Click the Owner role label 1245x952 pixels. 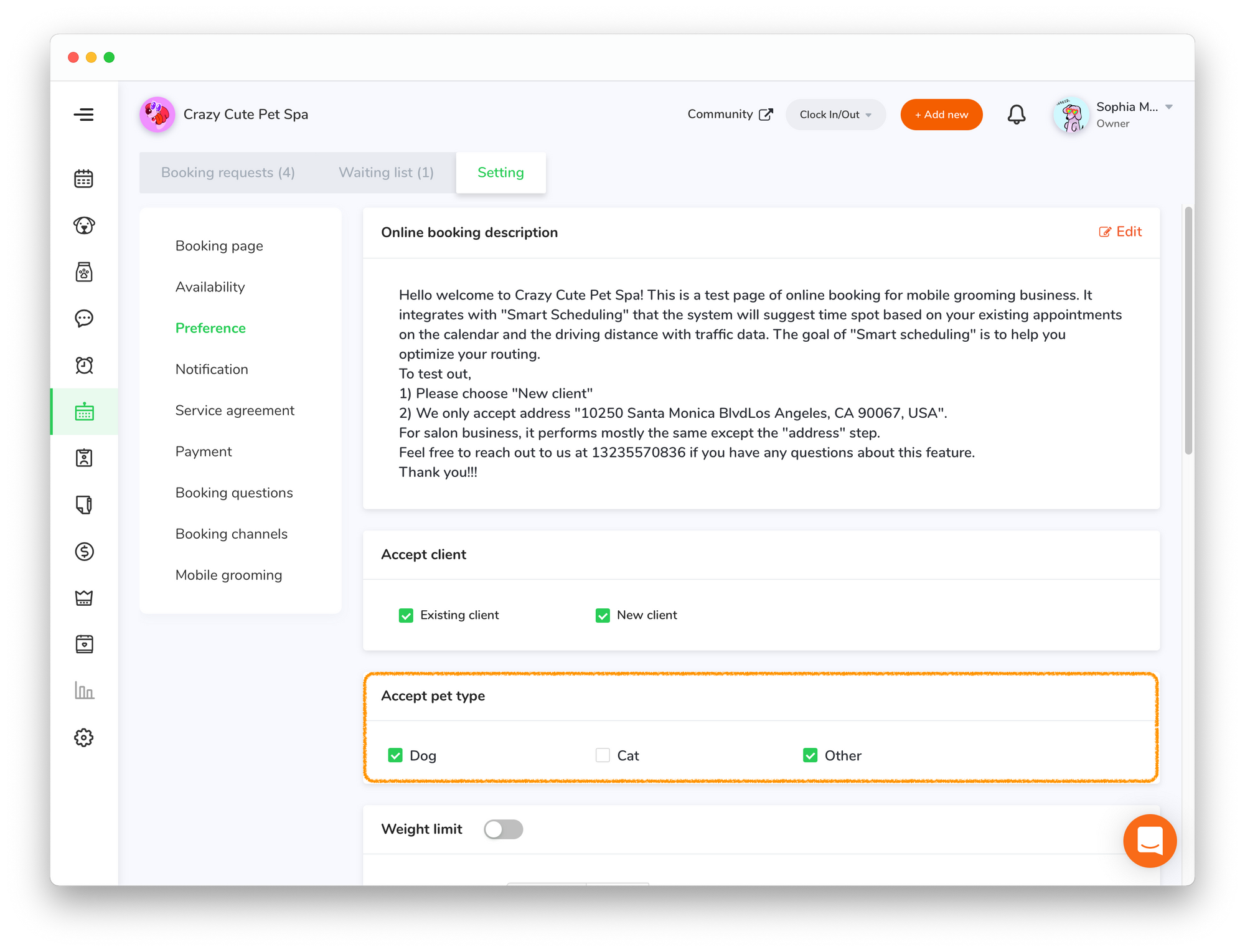point(1113,123)
